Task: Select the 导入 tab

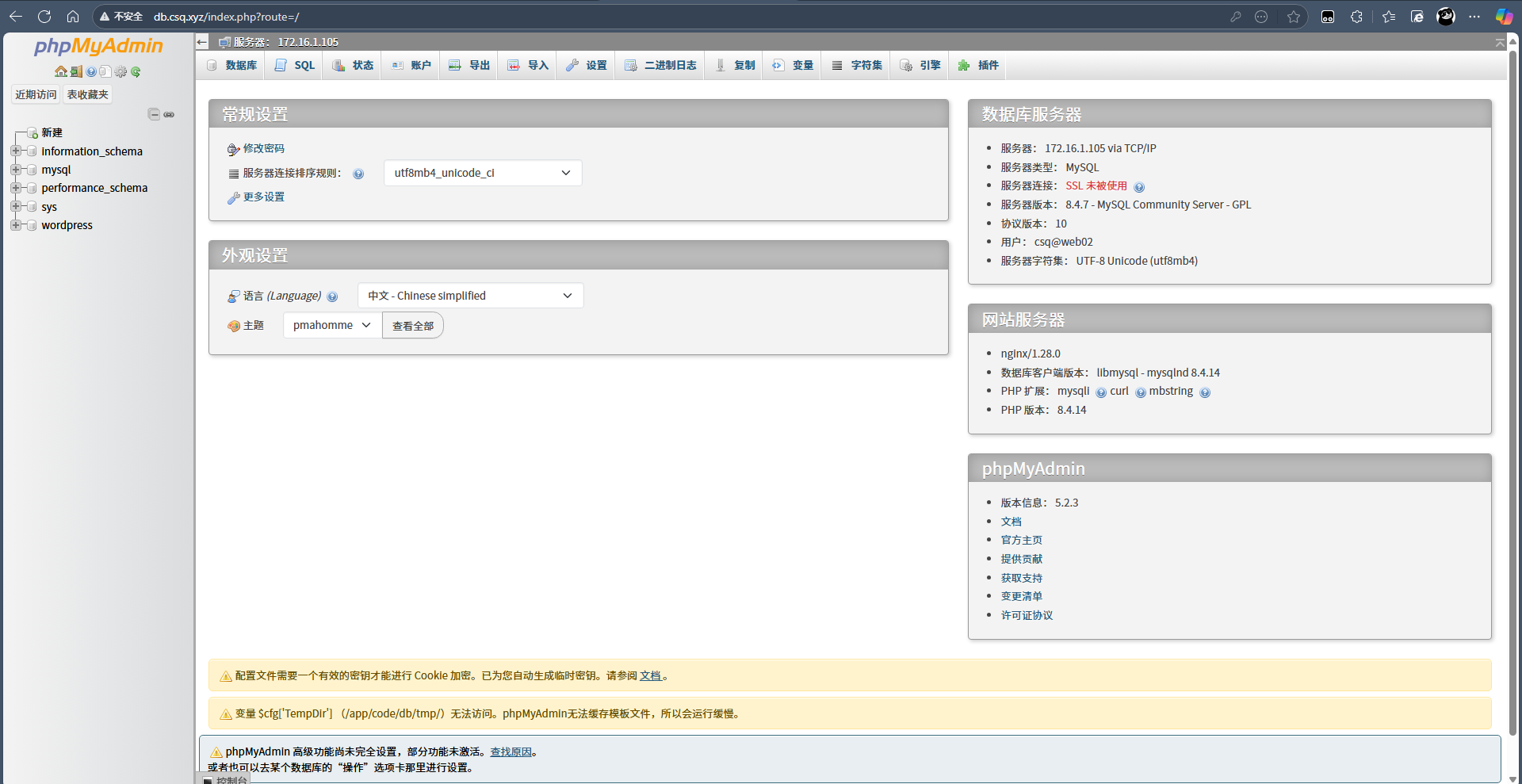Action: coord(528,65)
